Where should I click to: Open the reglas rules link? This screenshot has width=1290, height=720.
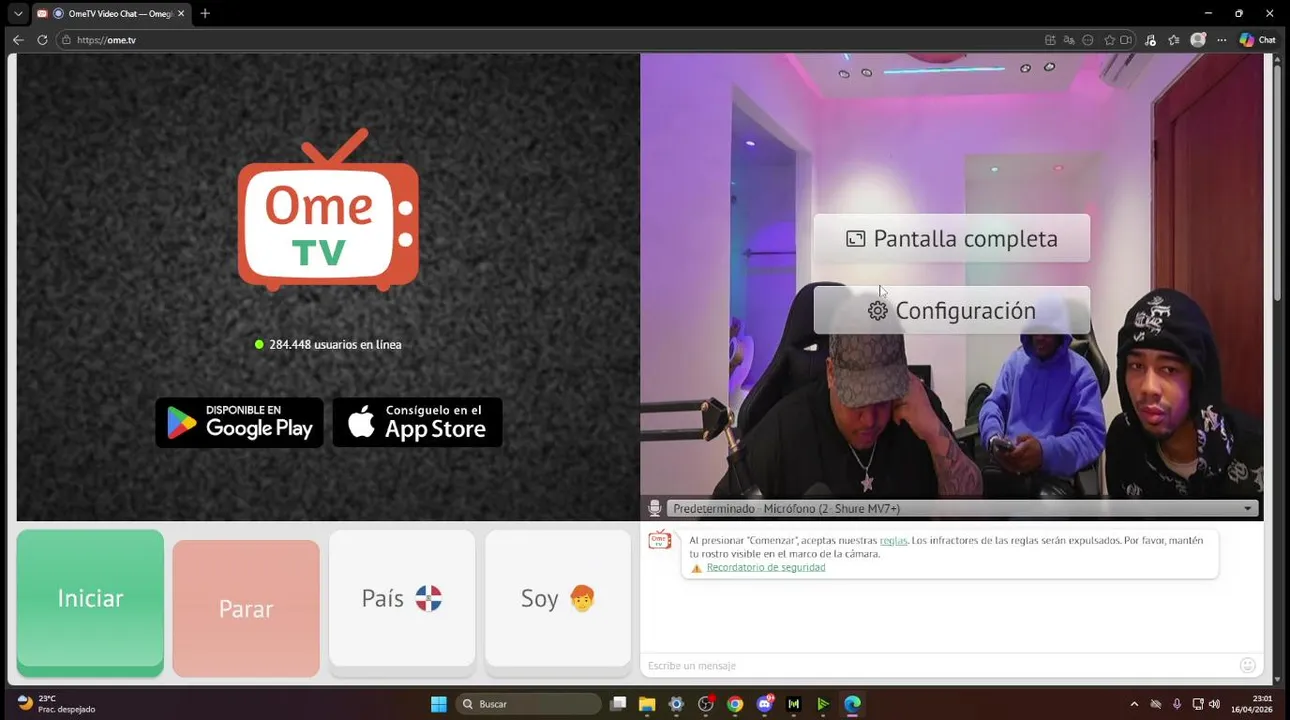[x=894, y=540]
